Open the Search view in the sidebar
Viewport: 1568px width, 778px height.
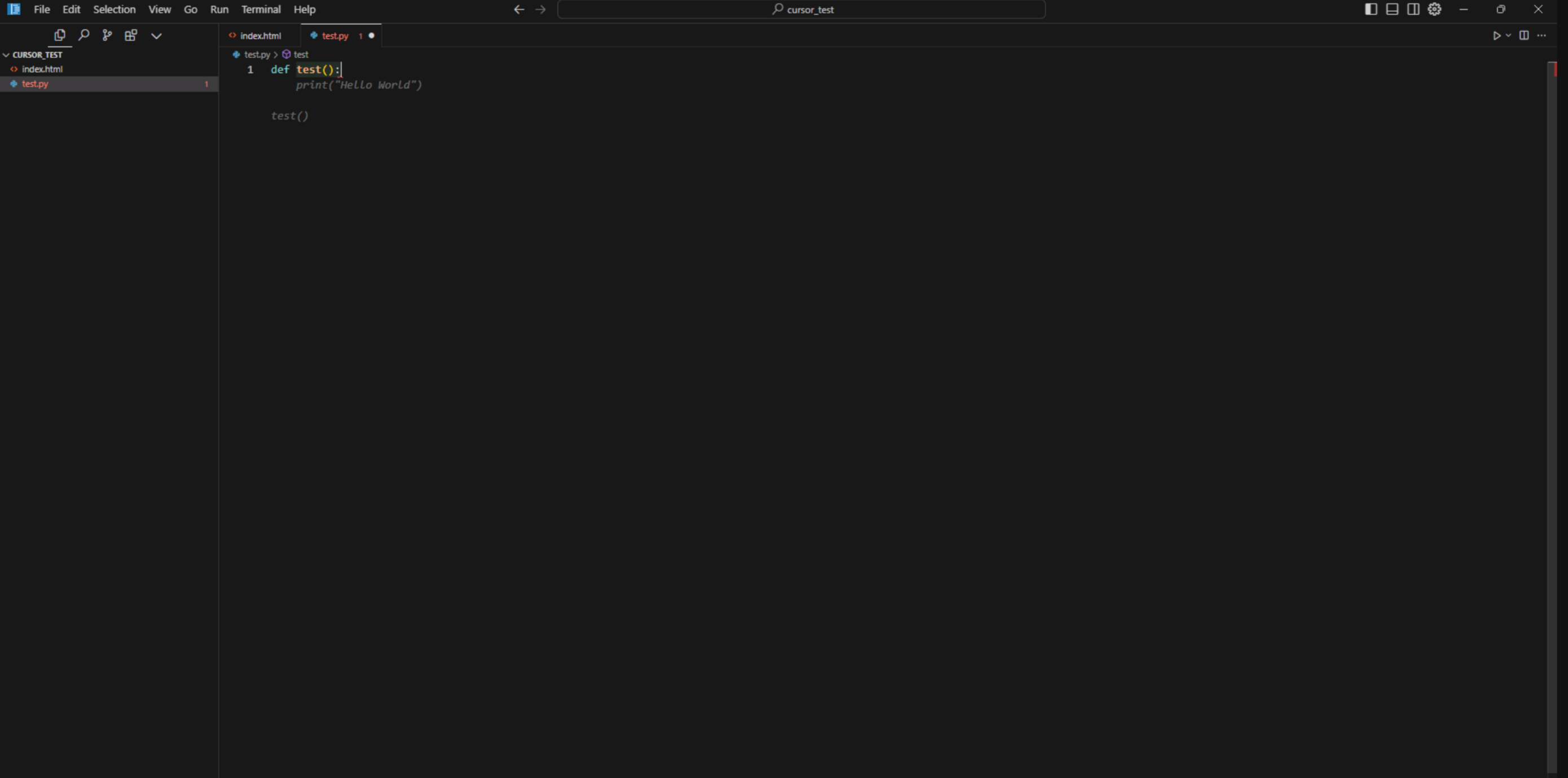(84, 36)
